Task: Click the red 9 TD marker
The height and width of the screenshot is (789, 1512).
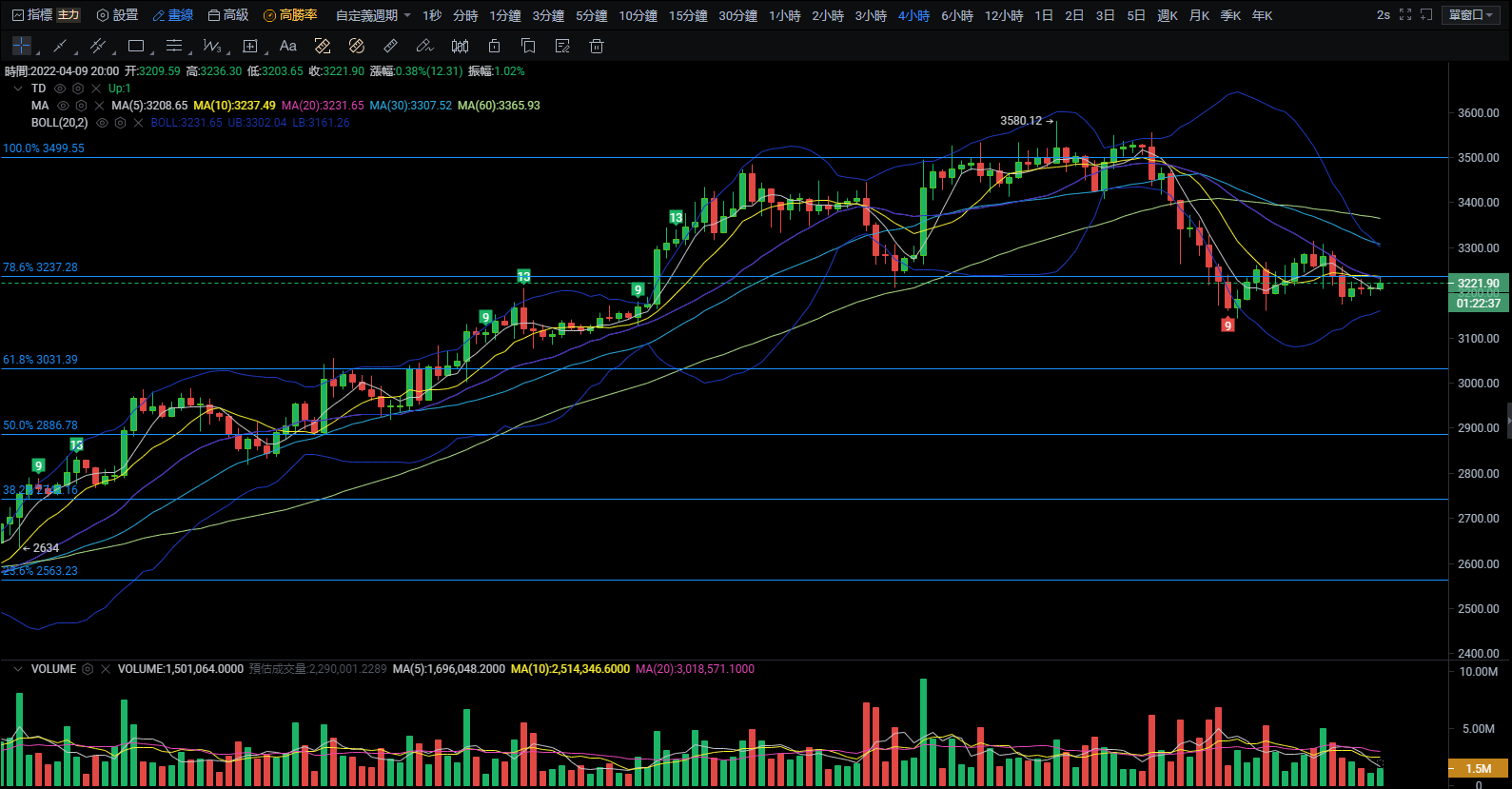Action: pos(1227,325)
